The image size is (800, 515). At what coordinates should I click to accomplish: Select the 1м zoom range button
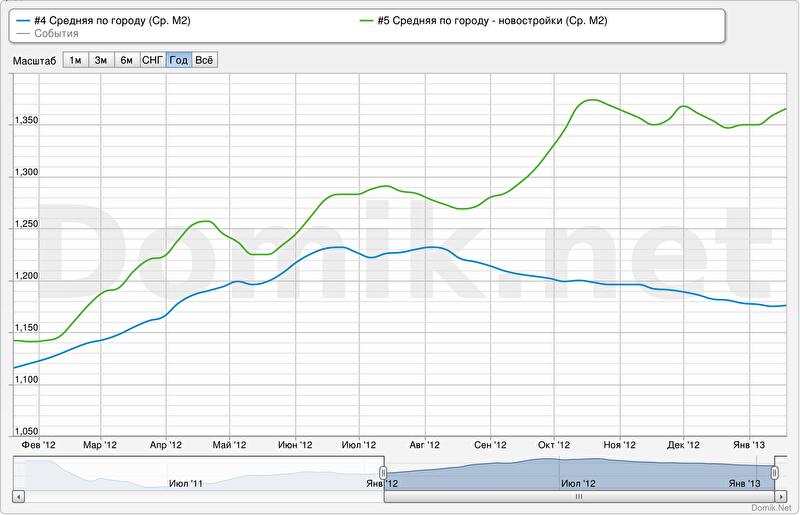[x=75, y=60]
